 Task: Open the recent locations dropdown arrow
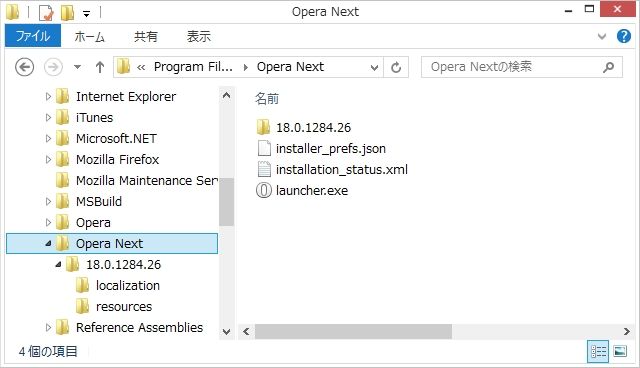pyautogui.click(x=77, y=67)
